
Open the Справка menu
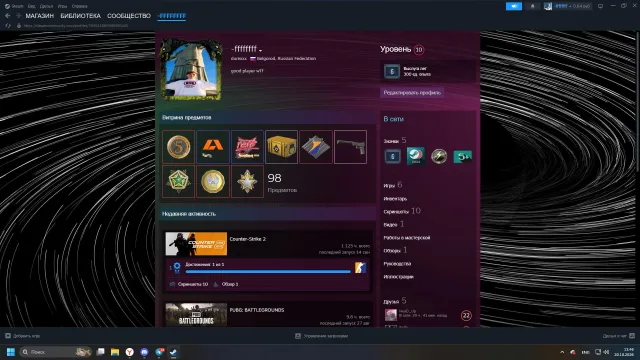click(79, 6)
